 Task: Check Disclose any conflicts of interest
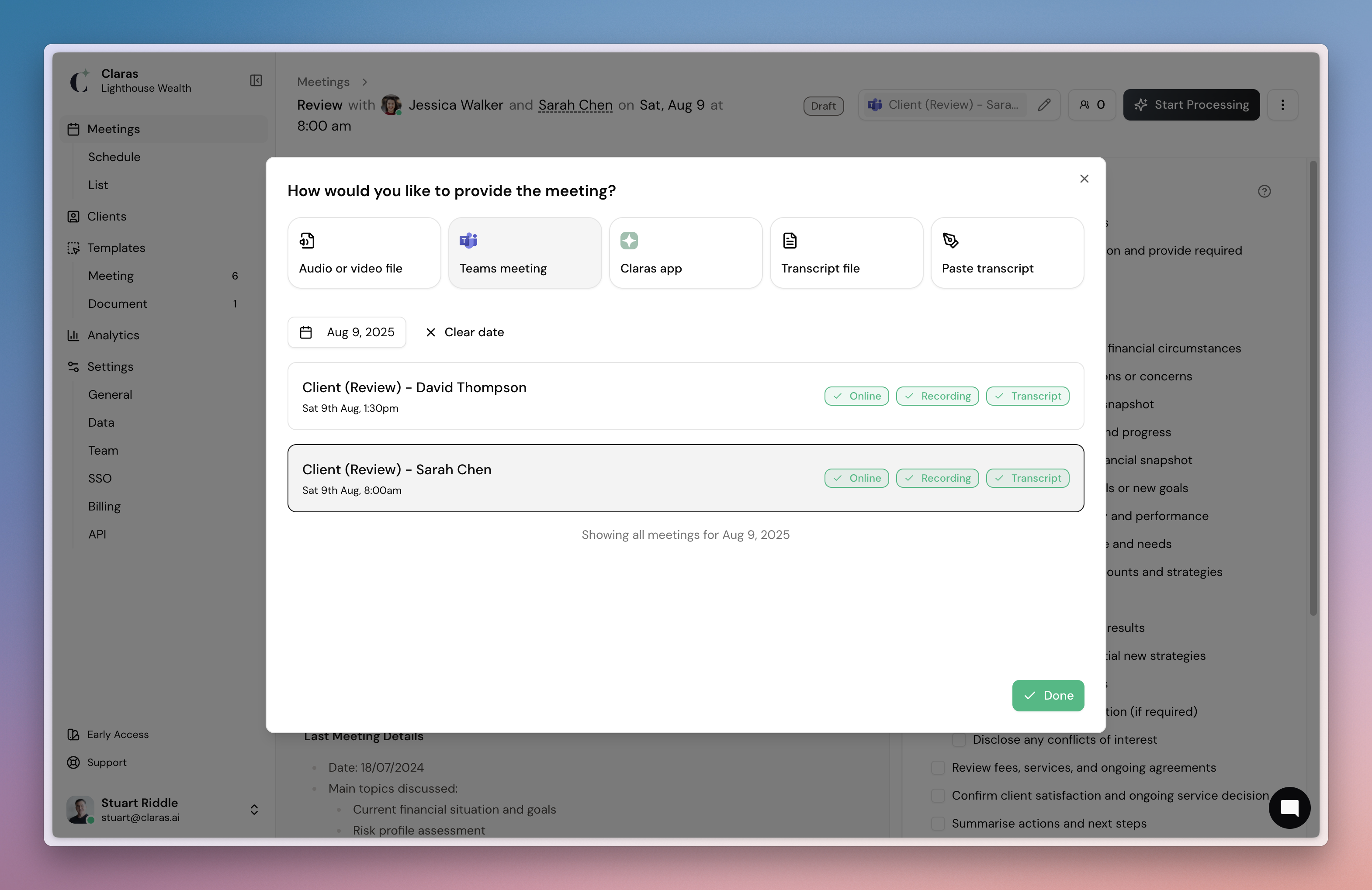(x=959, y=740)
